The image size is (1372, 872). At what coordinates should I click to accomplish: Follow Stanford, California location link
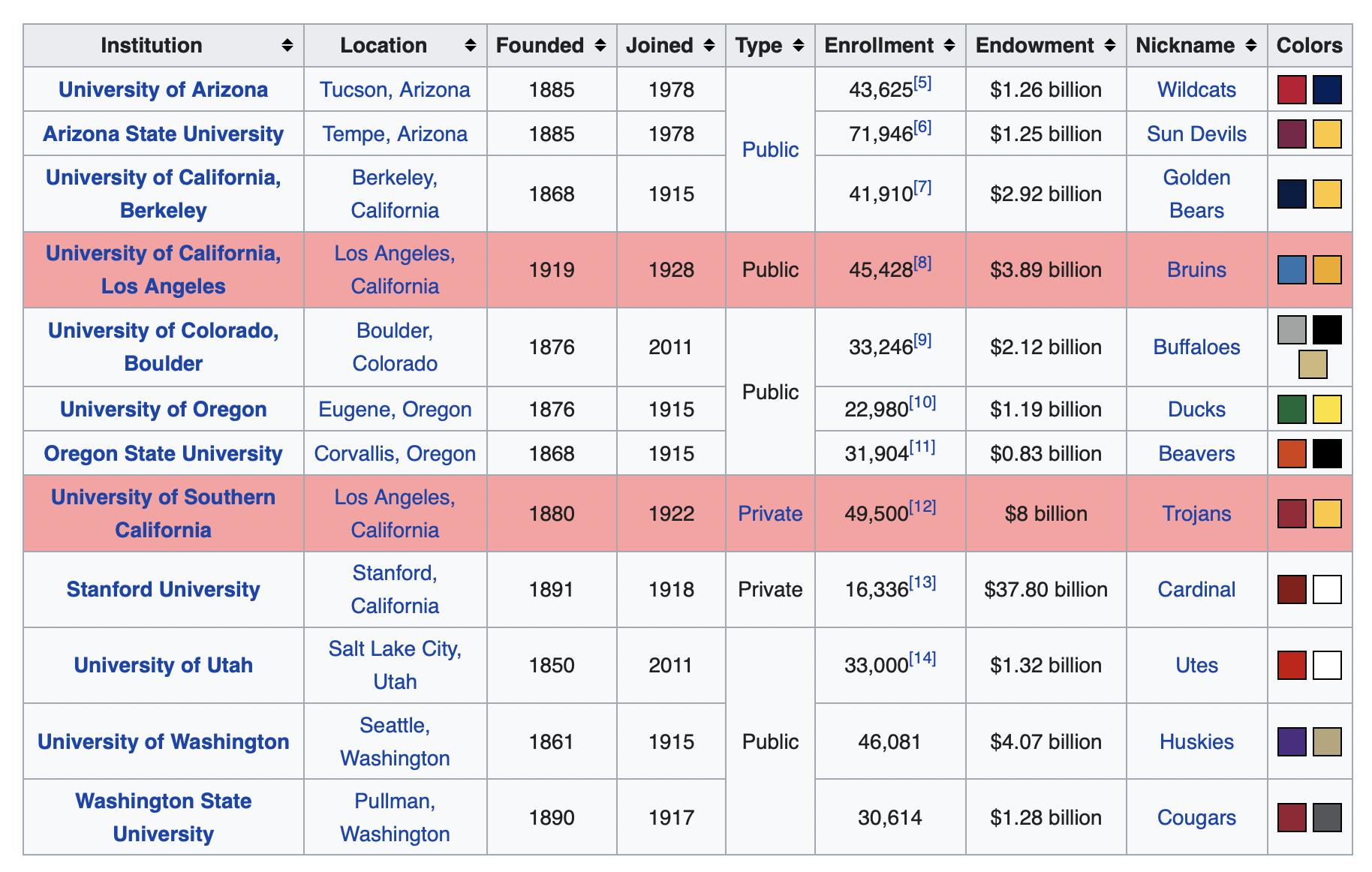pyautogui.click(x=395, y=589)
